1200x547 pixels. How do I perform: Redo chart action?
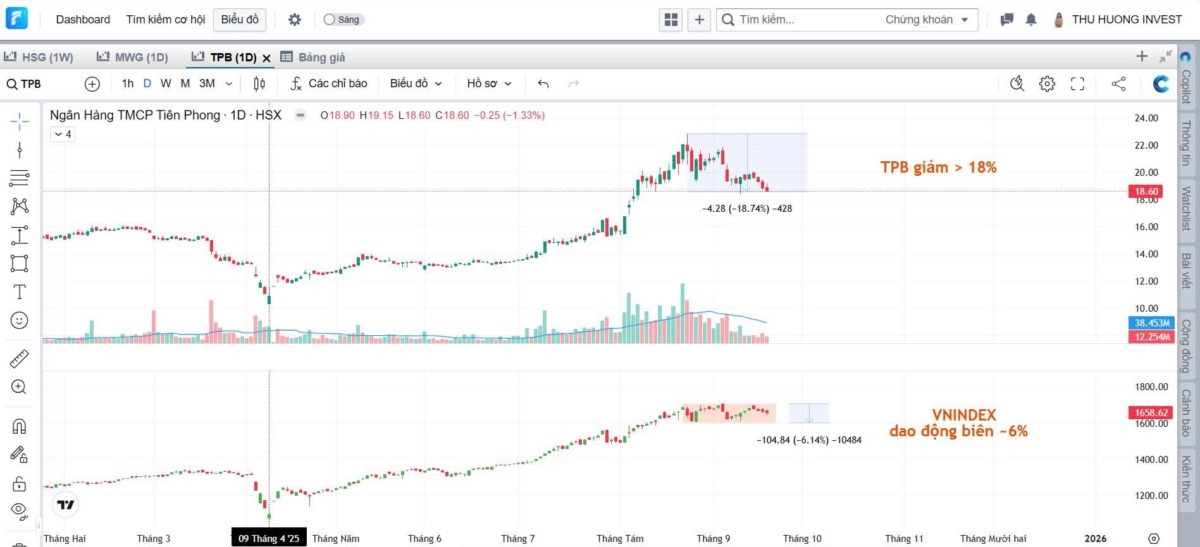click(573, 84)
